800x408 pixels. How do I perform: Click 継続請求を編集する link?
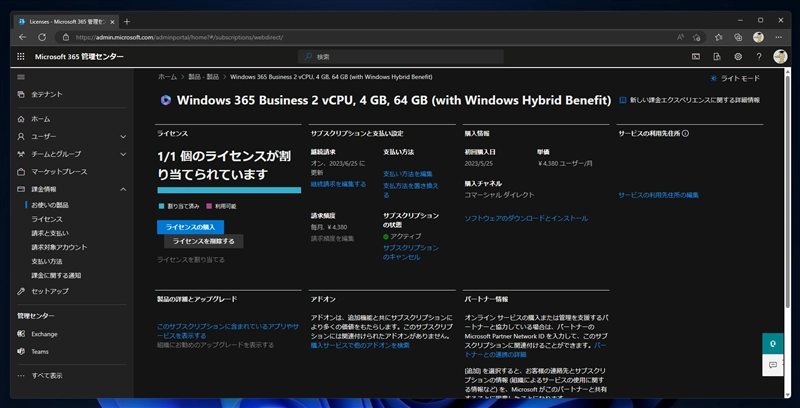pyautogui.click(x=338, y=184)
